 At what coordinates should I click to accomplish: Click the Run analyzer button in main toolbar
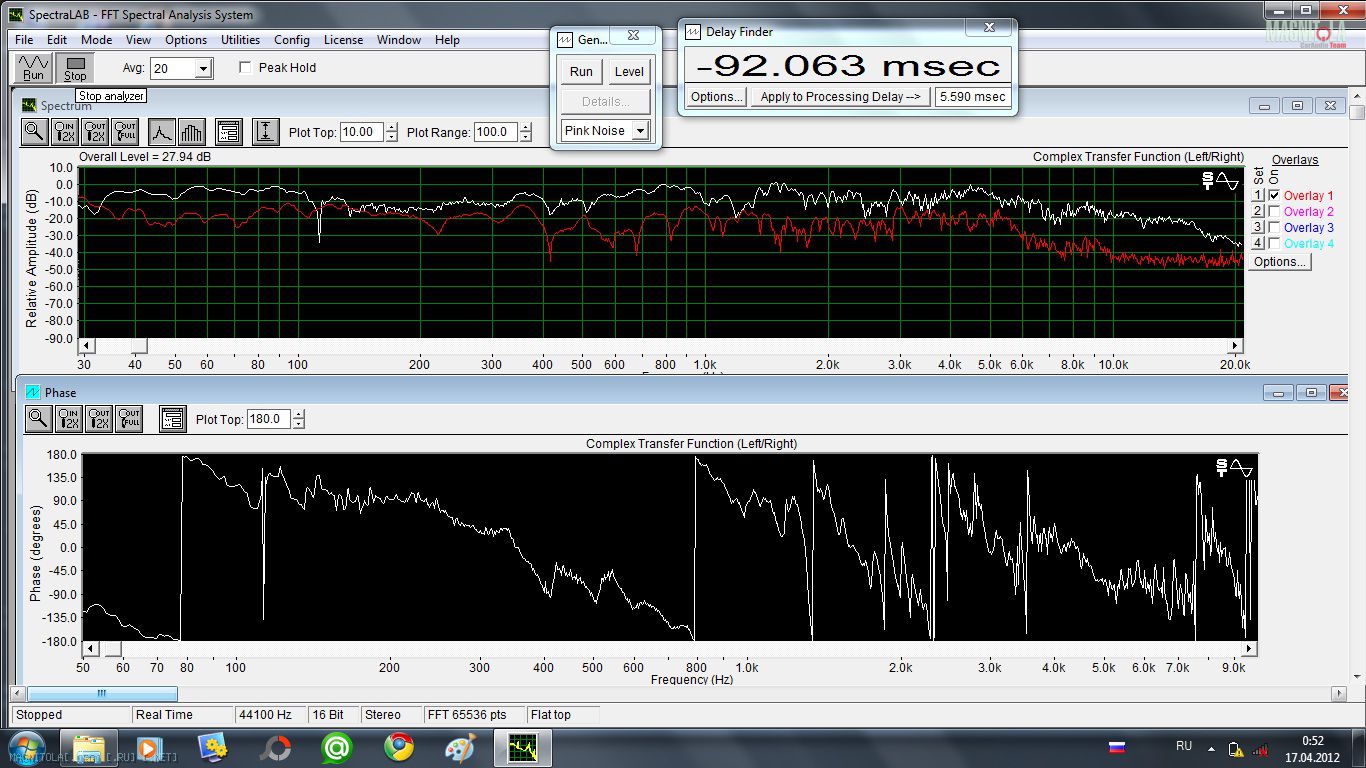click(34, 68)
